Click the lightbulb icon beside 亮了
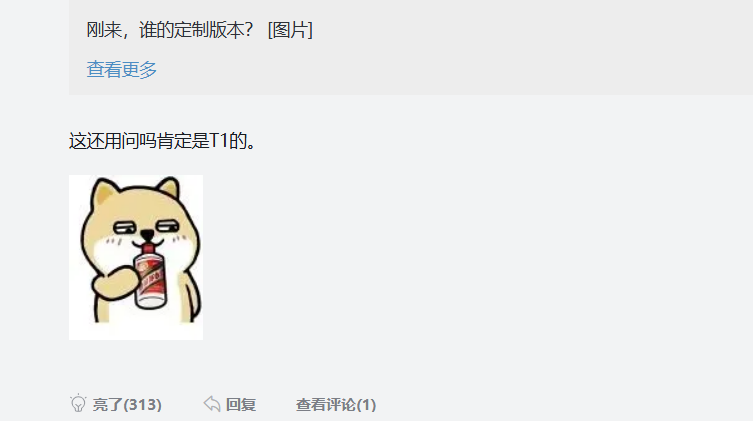 tap(78, 404)
